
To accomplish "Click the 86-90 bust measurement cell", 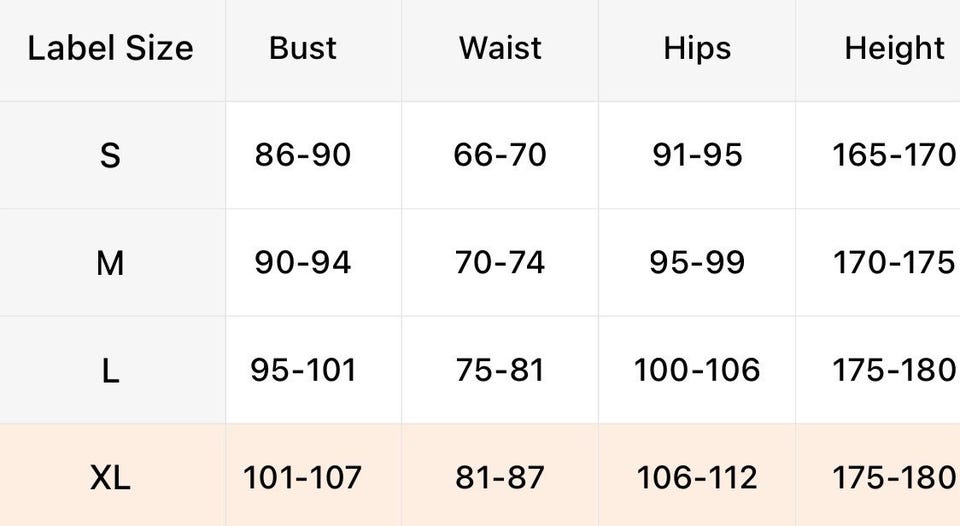I will 303,156.
